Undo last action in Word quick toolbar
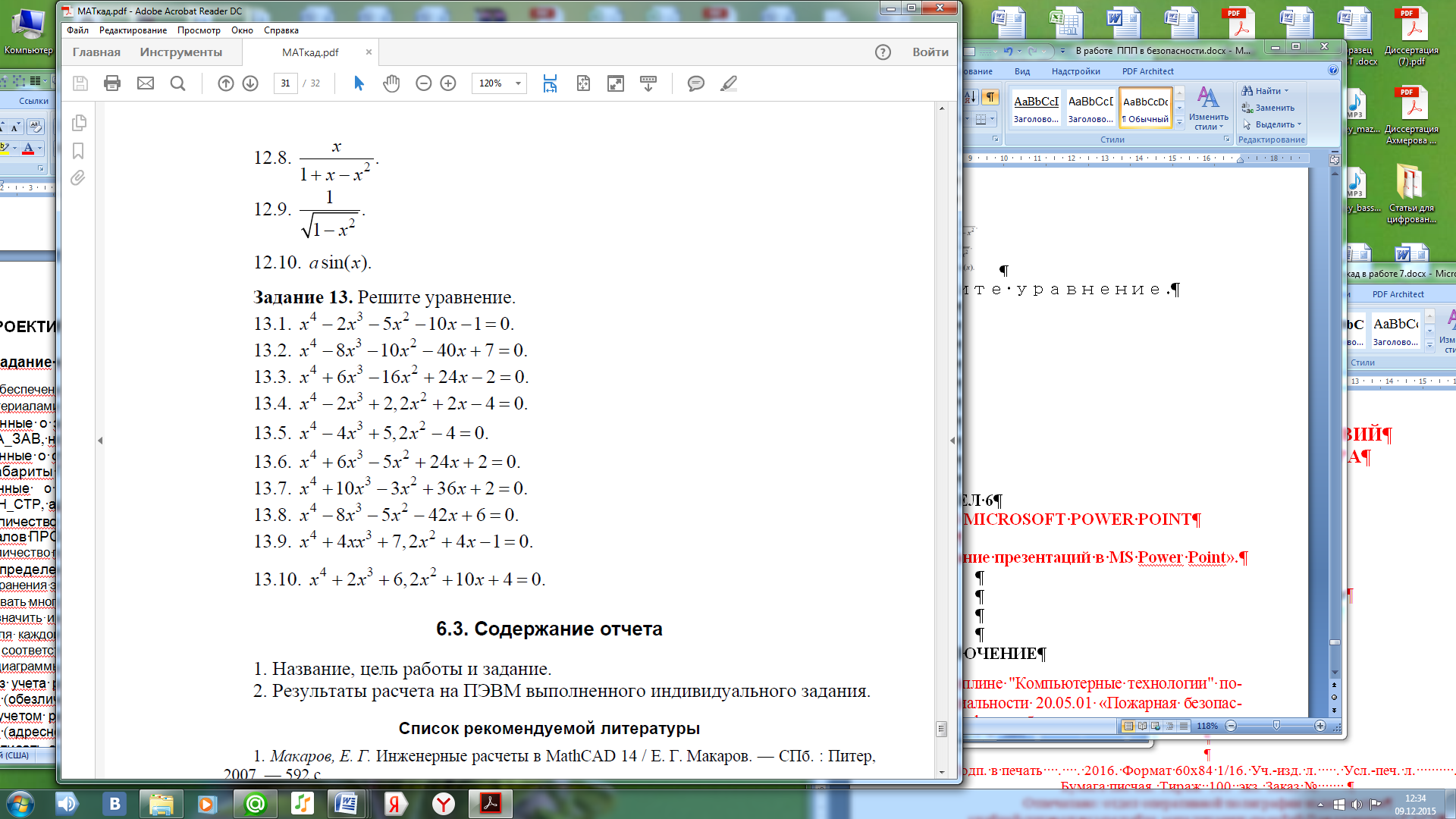This screenshot has width=1456, height=819. click(1008, 51)
